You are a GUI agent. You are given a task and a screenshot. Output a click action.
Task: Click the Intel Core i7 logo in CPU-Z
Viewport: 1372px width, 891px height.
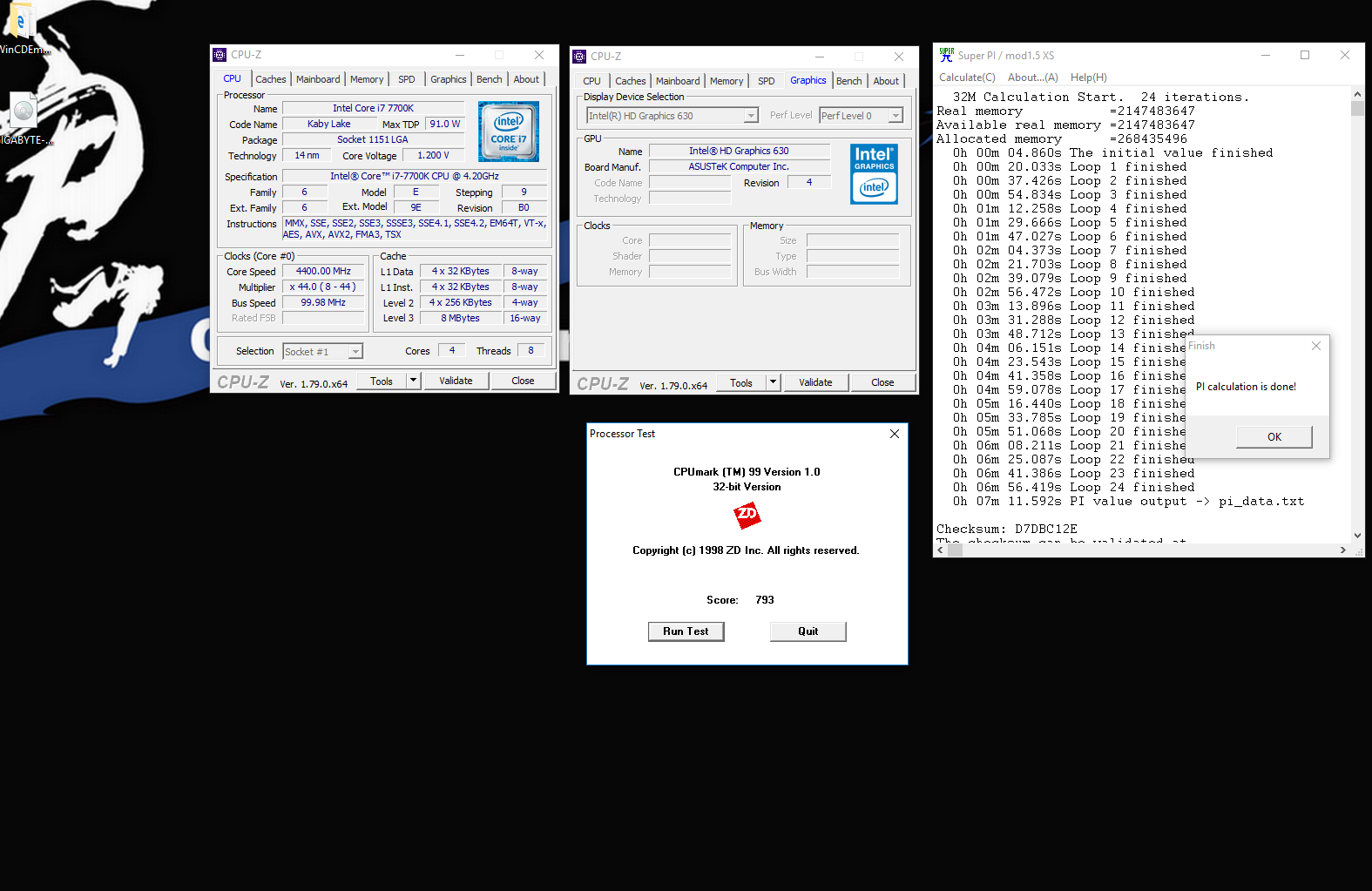click(509, 132)
